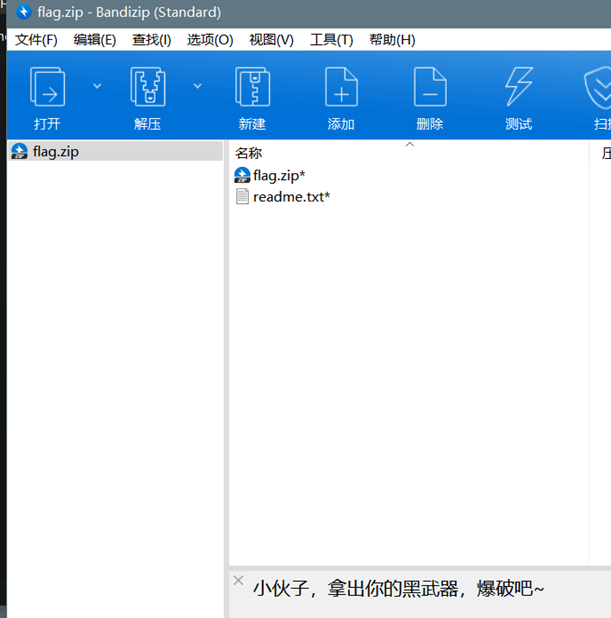
Task: Click the Scan shield icon in toolbar
Action: point(599,88)
